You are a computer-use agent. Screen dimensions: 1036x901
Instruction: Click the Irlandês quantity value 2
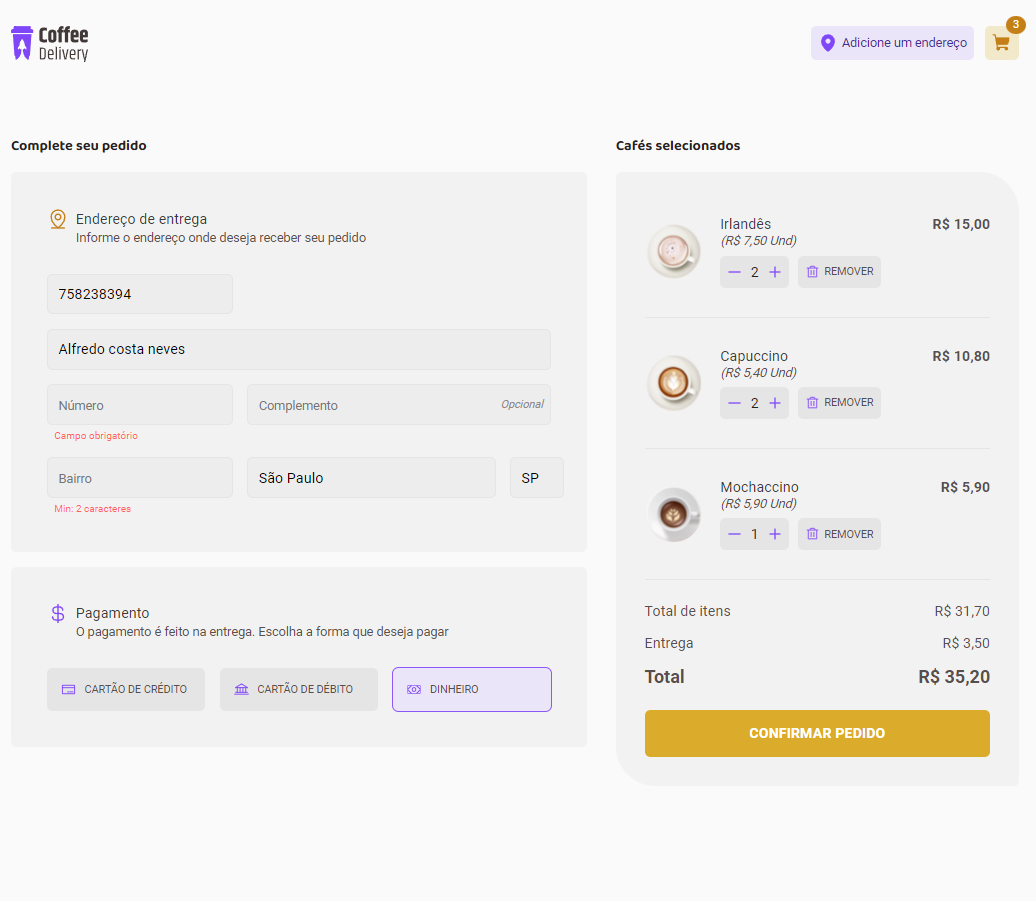click(755, 272)
